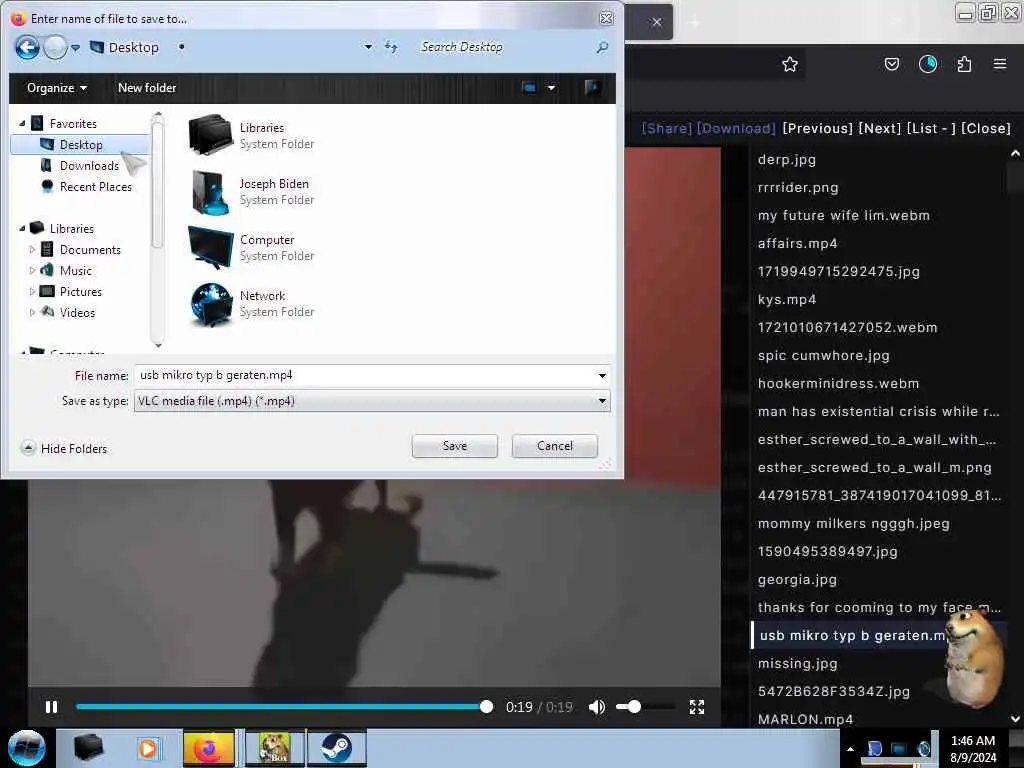The image size is (1024, 768).
Task: Click the [Download] link
Action: (x=736, y=128)
